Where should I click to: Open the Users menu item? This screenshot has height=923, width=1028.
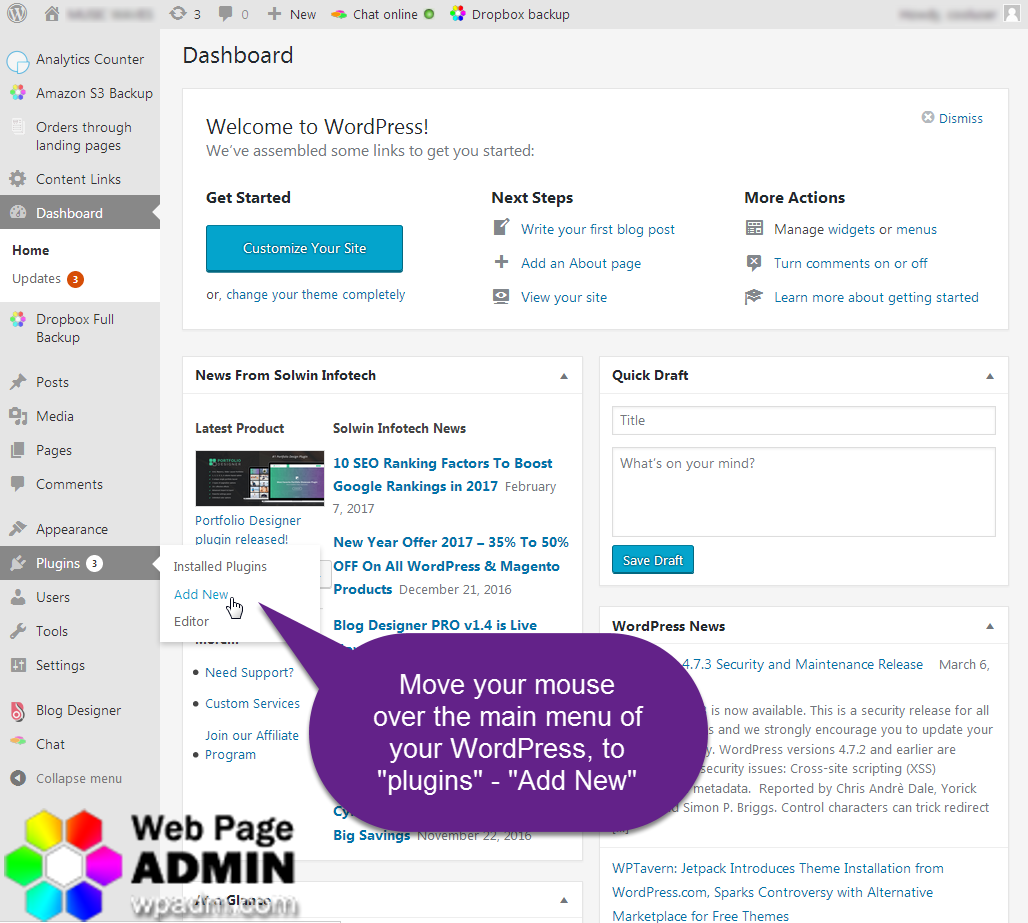[x=80, y=597]
